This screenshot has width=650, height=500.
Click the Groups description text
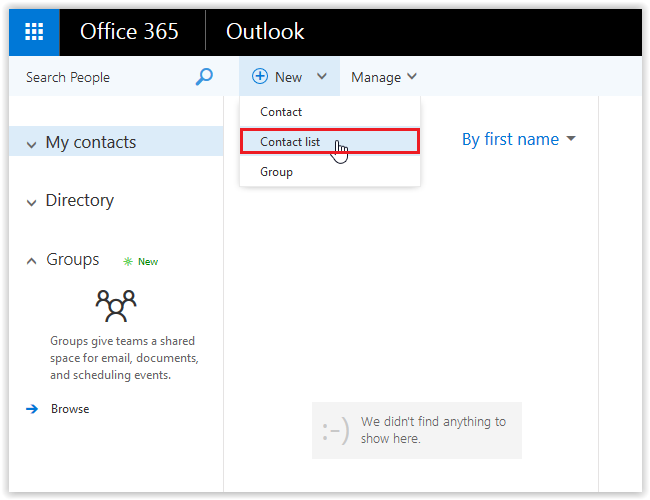[x=124, y=358]
